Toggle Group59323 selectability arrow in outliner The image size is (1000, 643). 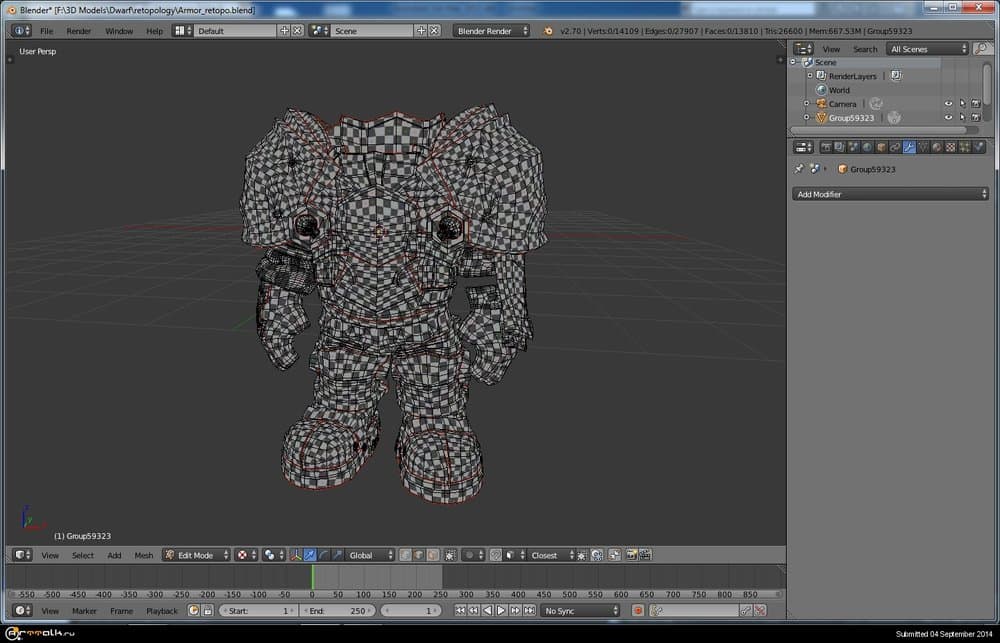pos(962,117)
